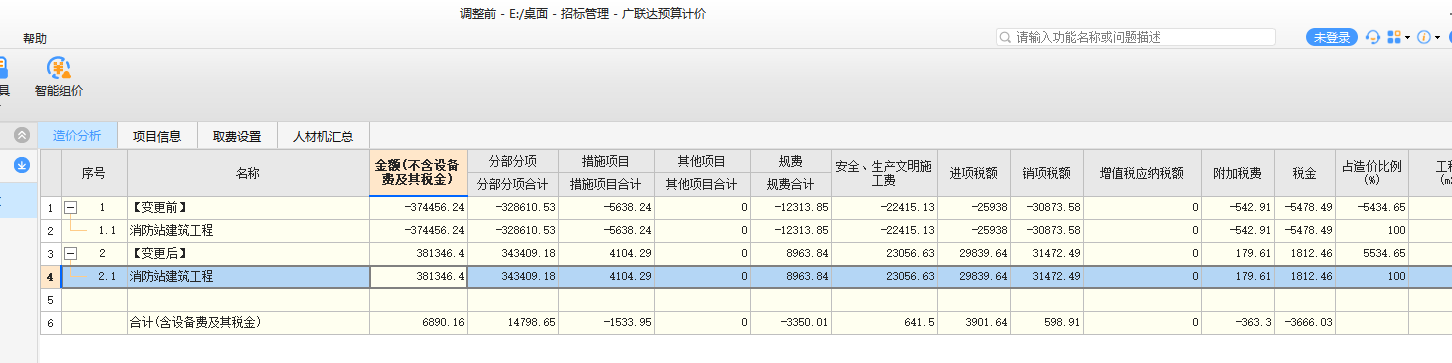Viewport: 1452px width, 363px height.
Task: Switch to the 项目信息 tab
Action: (x=157, y=136)
